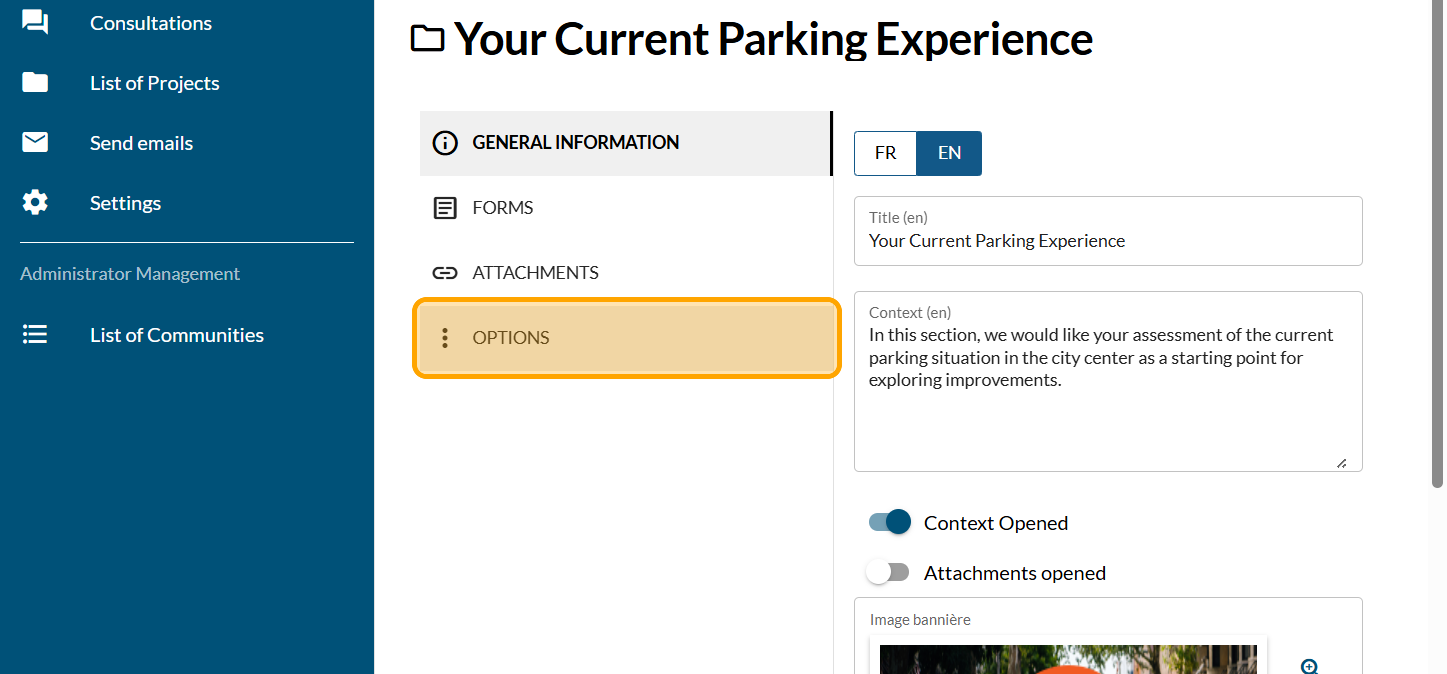The image size is (1447, 674).
Task: Click into the Title (en) field
Action: pos(1107,241)
